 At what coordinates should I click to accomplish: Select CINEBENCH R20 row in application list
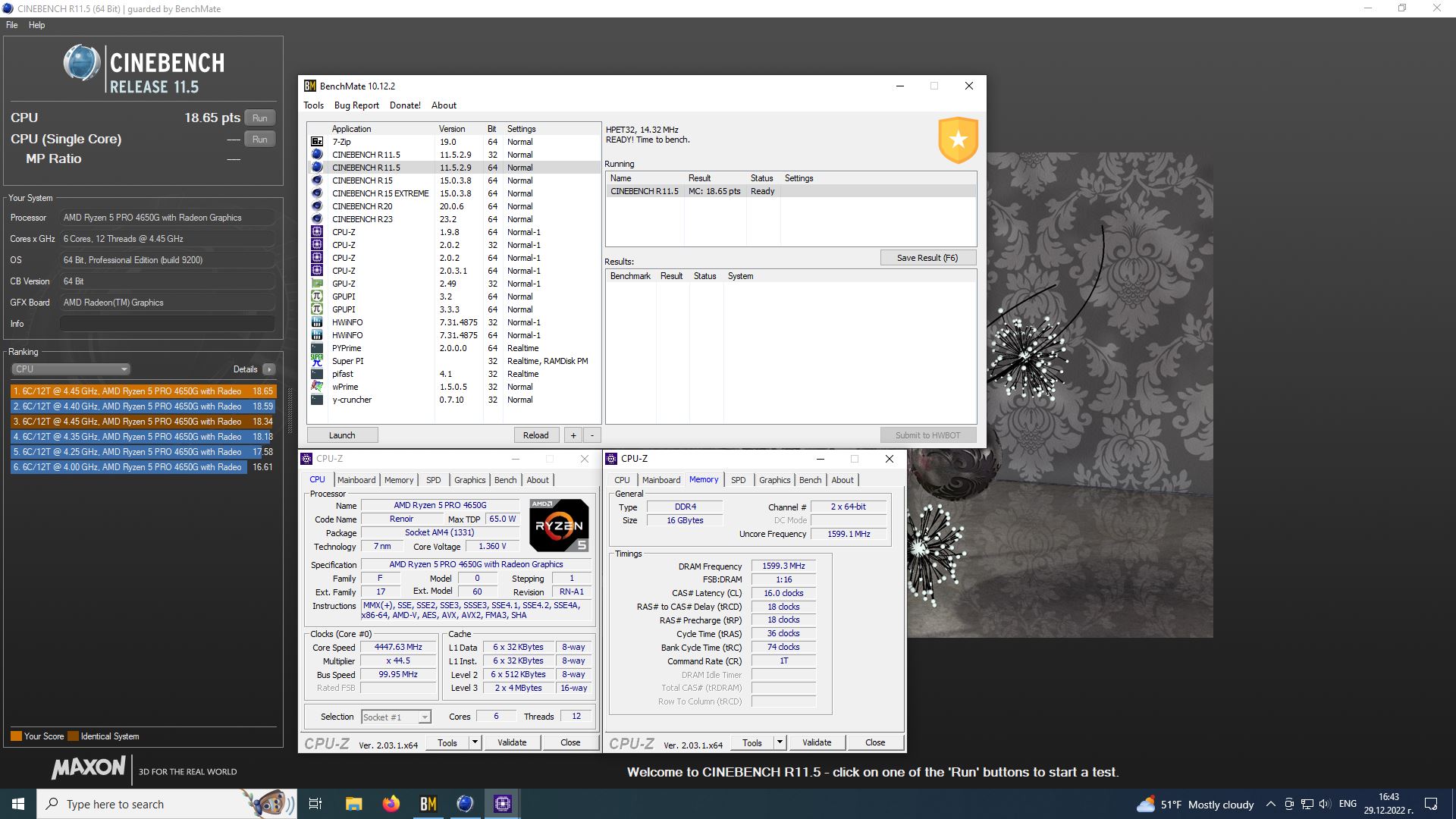[x=453, y=206]
